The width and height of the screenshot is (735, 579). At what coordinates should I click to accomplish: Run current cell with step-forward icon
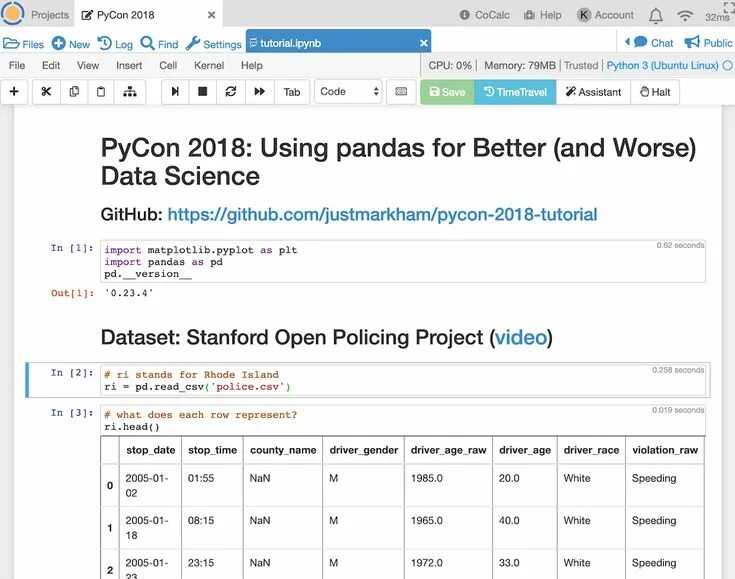click(175, 91)
